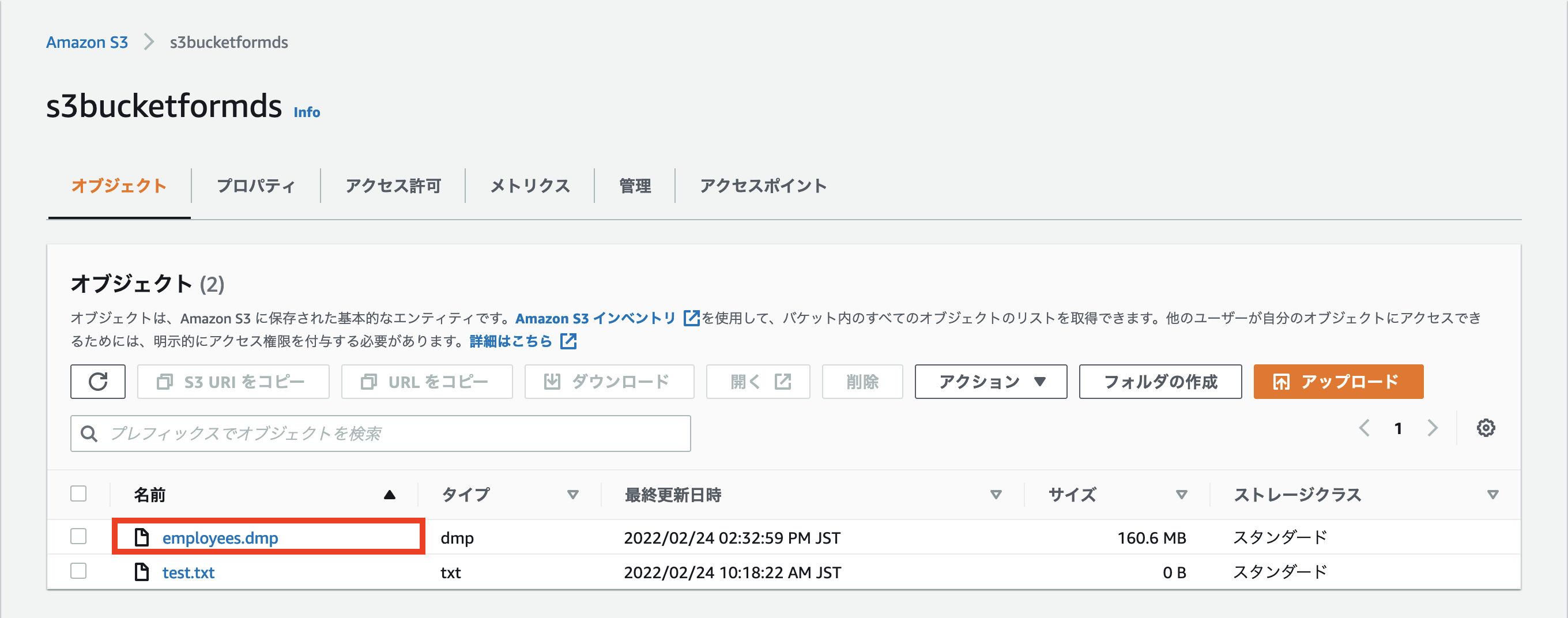Click the upload icon button
This screenshot has height=618, width=1568.
click(1282, 382)
